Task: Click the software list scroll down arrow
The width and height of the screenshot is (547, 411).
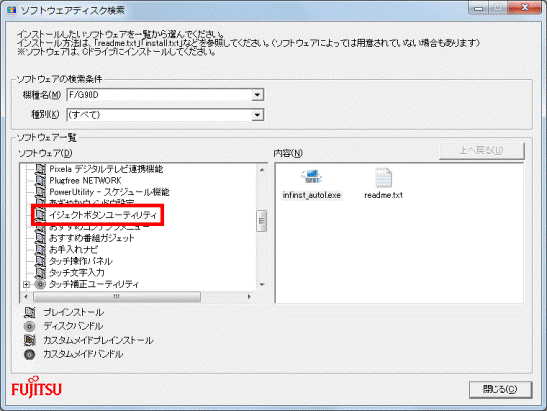Action: (x=262, y=285)
